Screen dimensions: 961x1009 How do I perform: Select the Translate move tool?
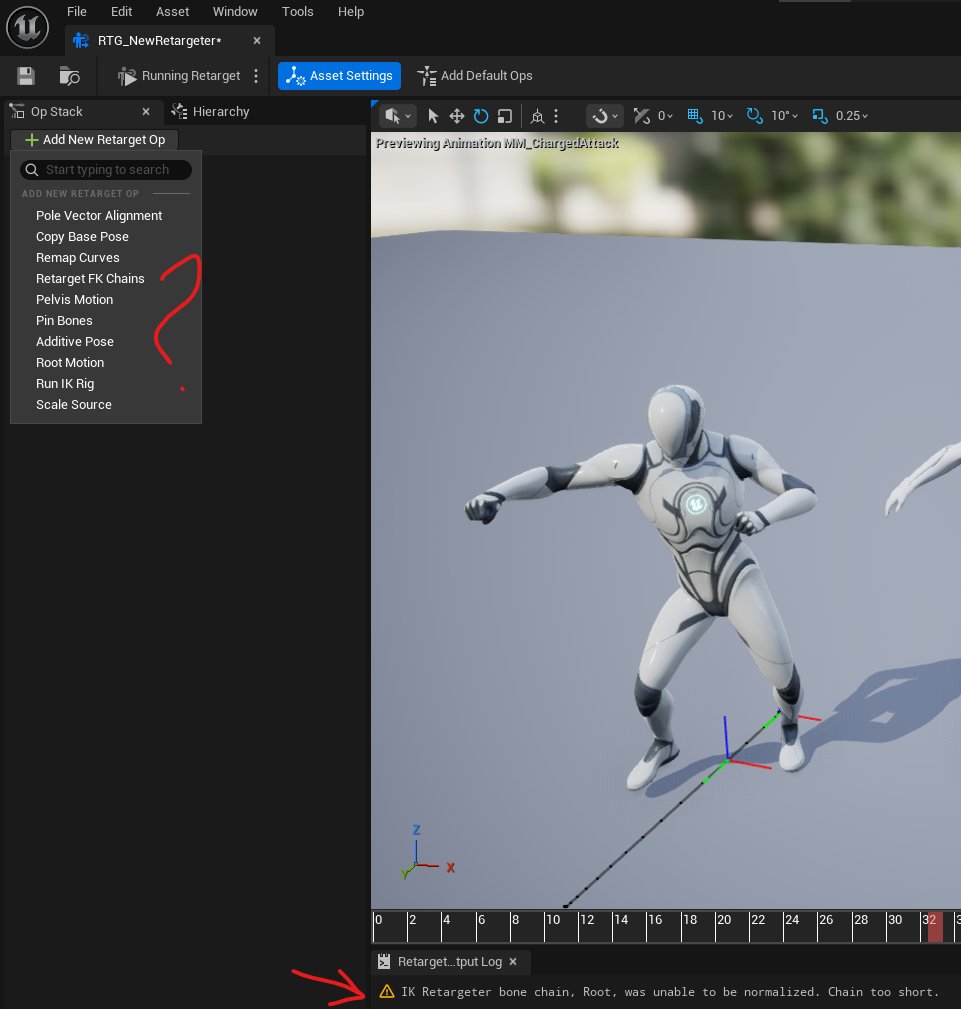(x=457, y=116)
